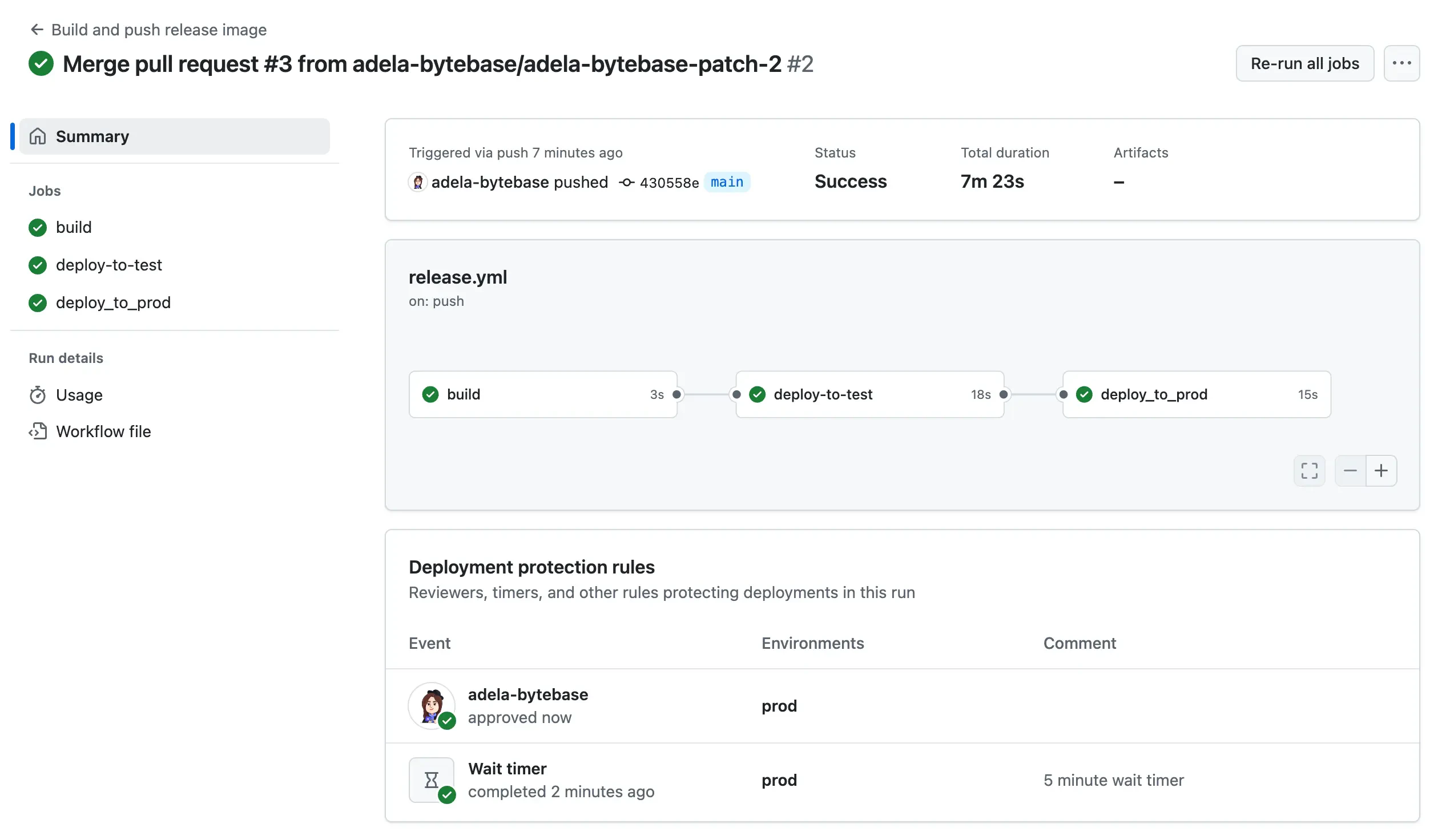Zoom in the workflow graph
The width and height of the screenshot is (1434, 840).
pyautogui.click(x=1381, y=471)
